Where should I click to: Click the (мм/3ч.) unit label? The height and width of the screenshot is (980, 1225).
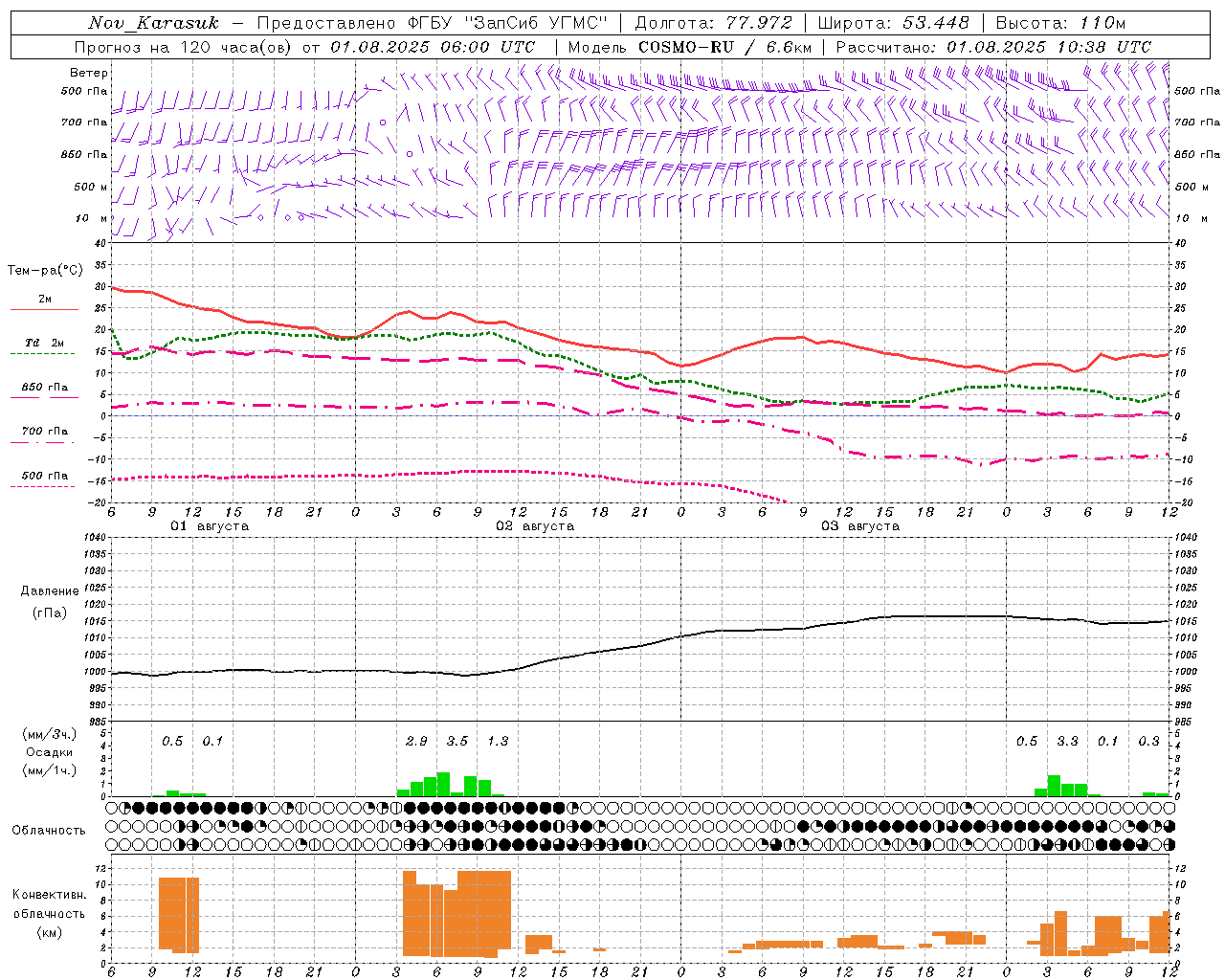(x=49, y=735)
